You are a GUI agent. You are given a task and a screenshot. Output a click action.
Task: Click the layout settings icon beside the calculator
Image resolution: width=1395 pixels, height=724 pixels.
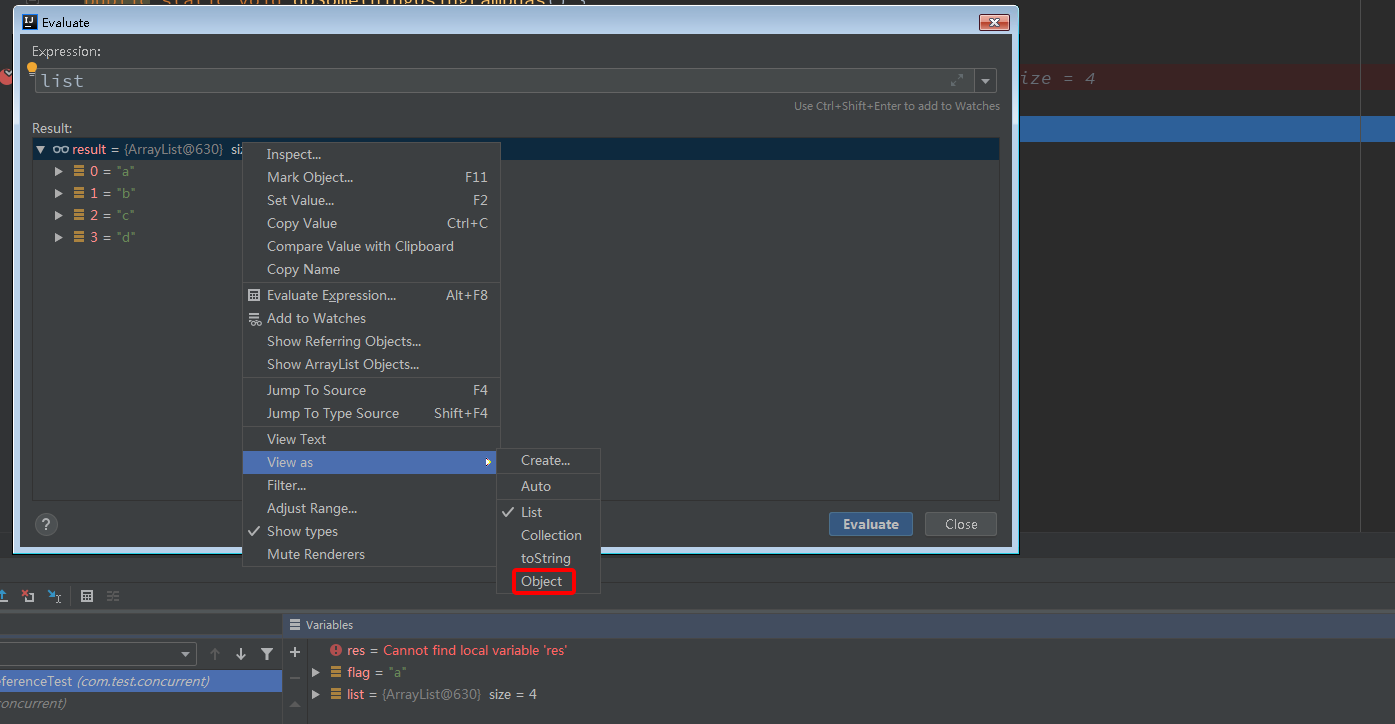coord(113,596)
